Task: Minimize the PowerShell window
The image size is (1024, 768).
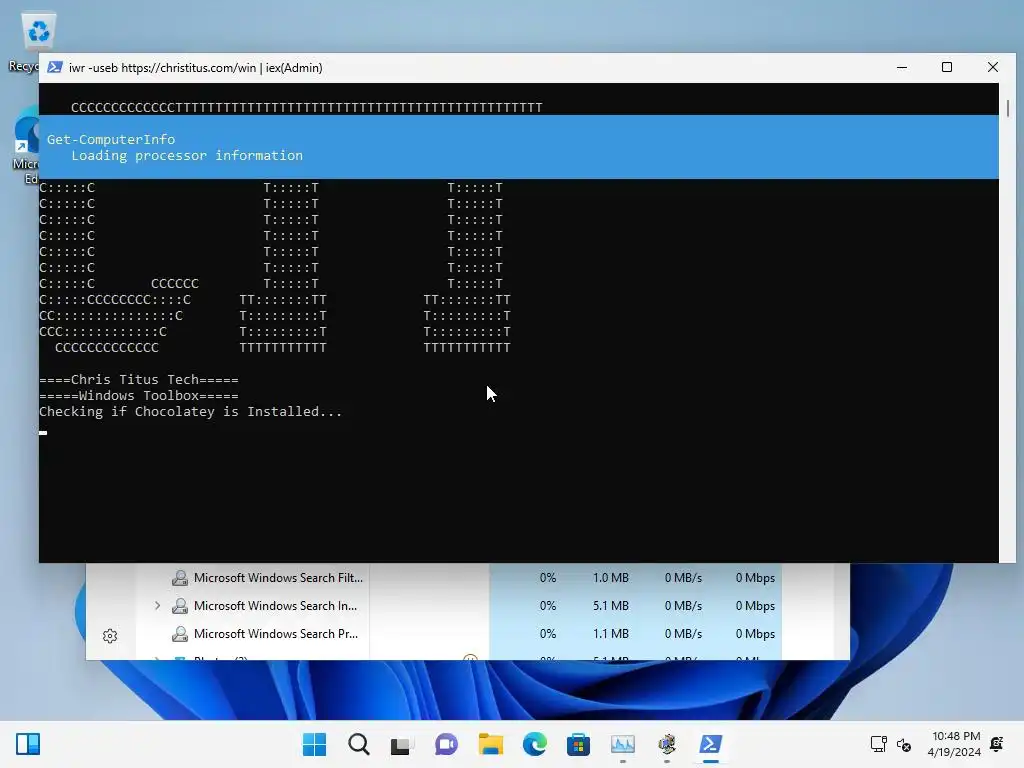Action: tap(902, 67)
